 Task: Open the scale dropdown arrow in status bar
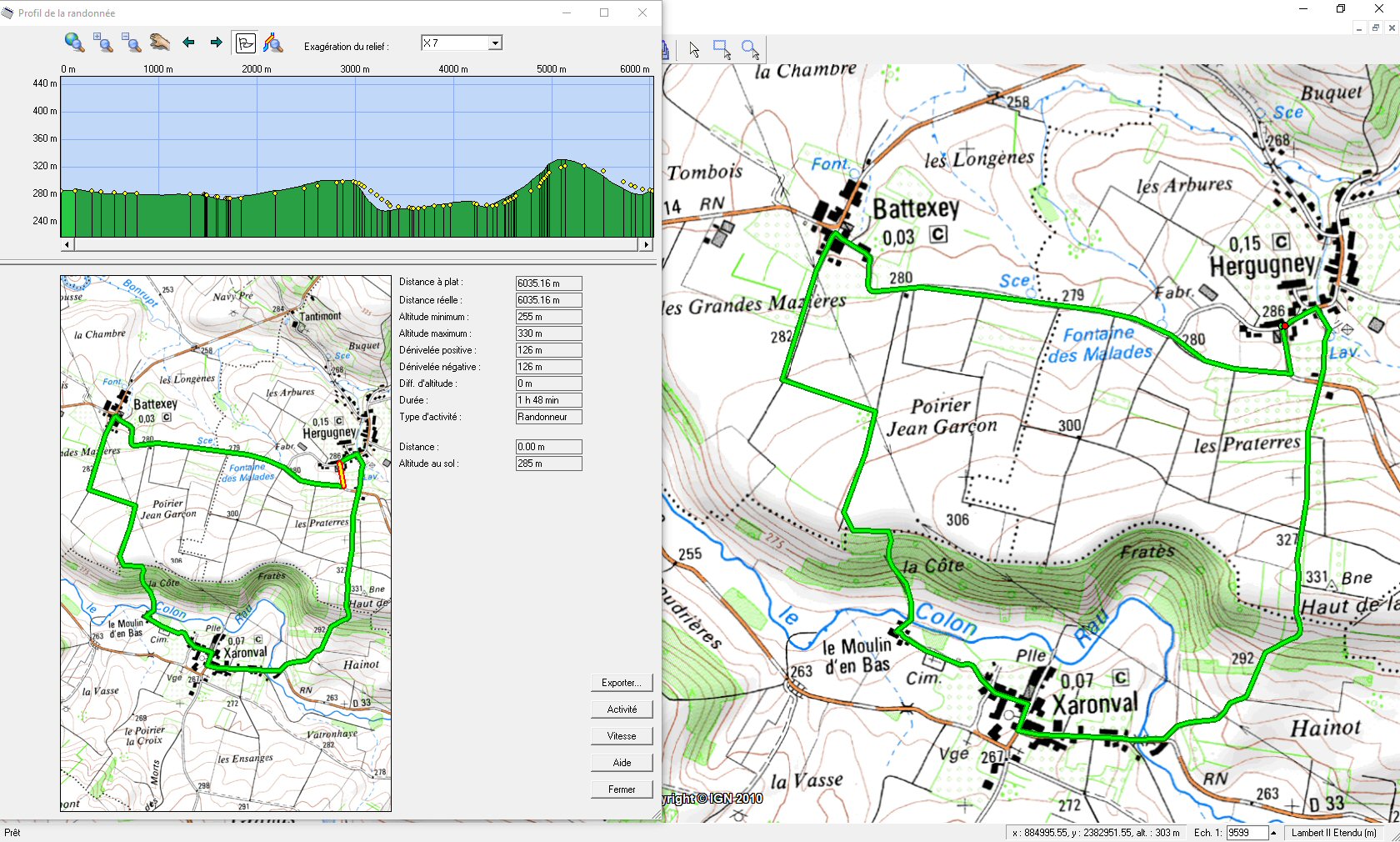1273,833
